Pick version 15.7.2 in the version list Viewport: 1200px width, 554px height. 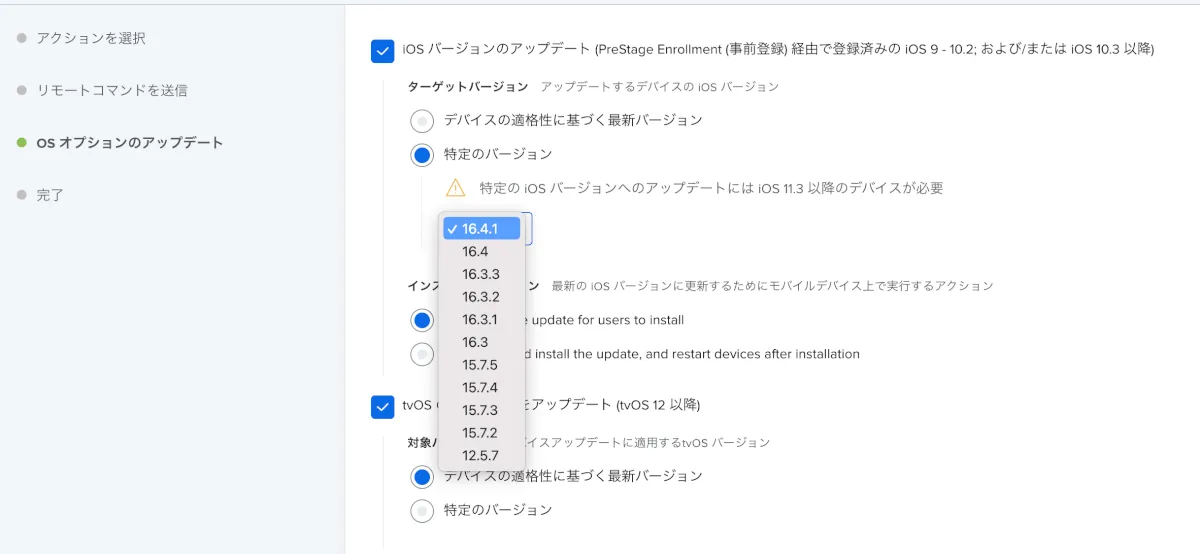[x=481, y=433]
